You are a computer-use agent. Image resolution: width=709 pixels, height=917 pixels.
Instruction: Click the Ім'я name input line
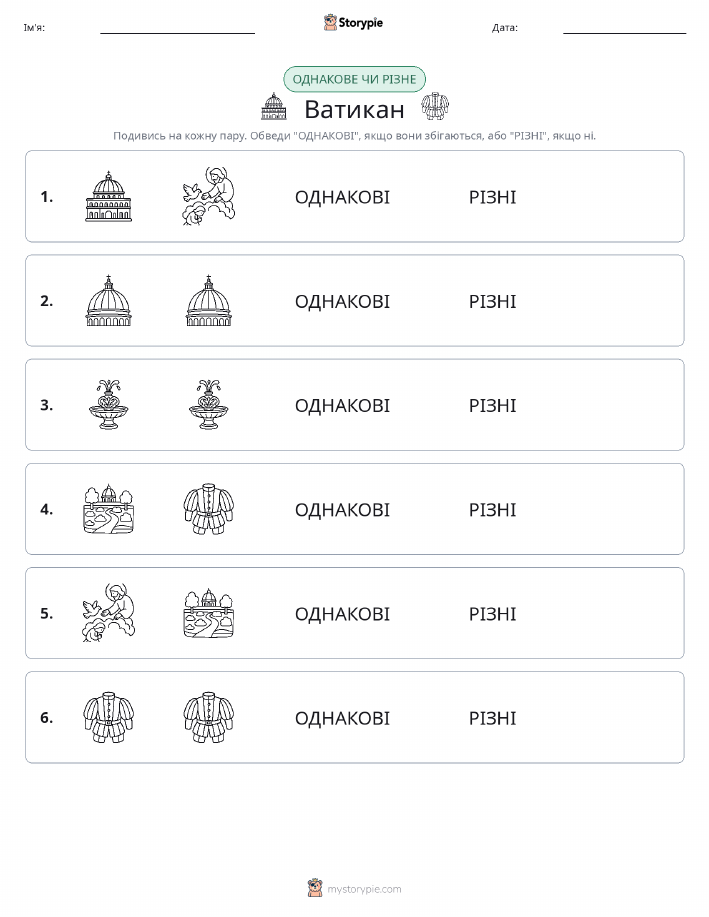(x=177, y=28)
